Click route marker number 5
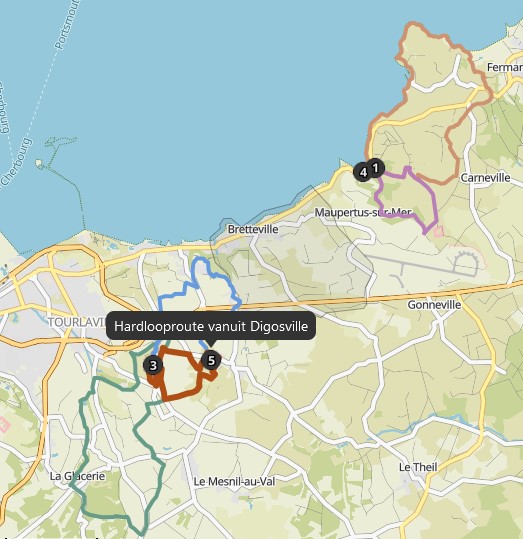 coord(211,360)
